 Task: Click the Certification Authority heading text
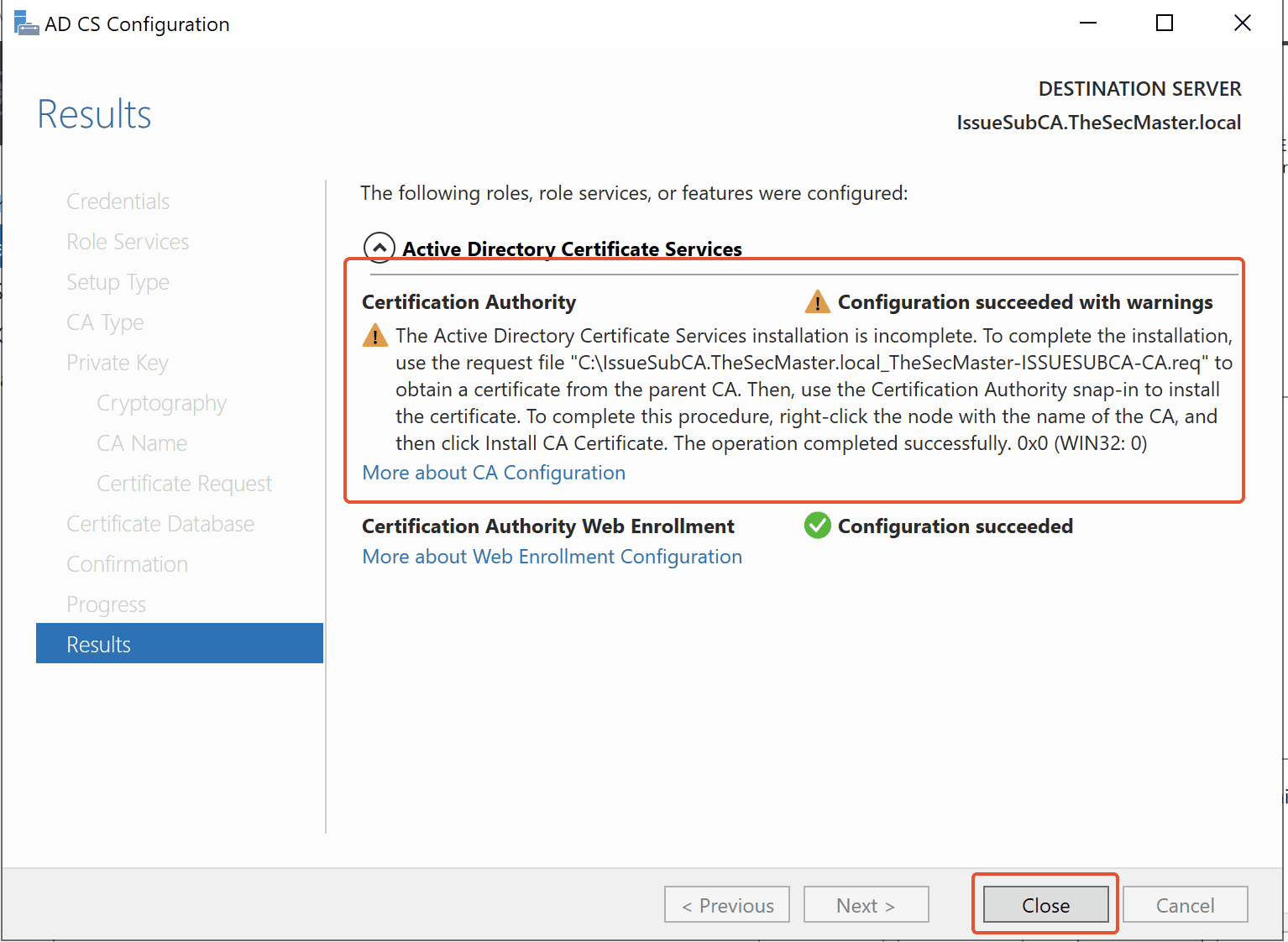(469, 302)
